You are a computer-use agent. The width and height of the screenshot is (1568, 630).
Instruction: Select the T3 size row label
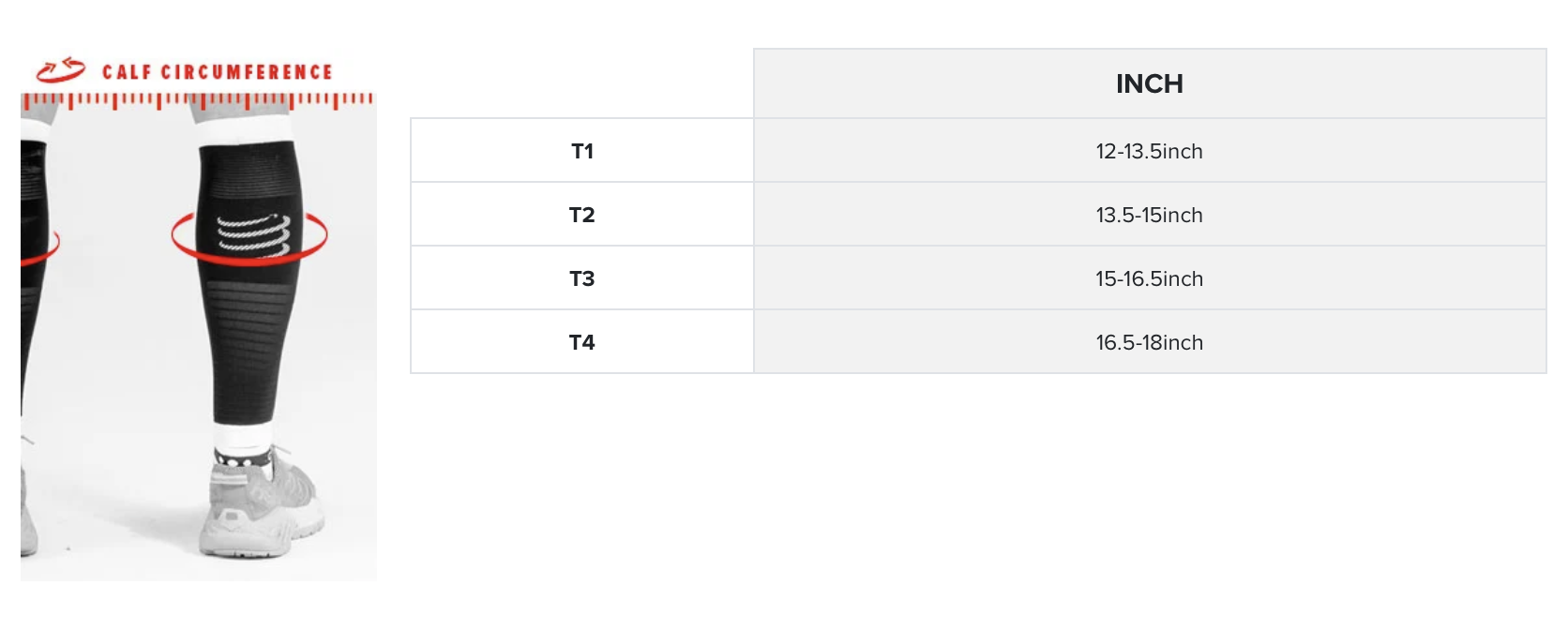coord(581,278)
